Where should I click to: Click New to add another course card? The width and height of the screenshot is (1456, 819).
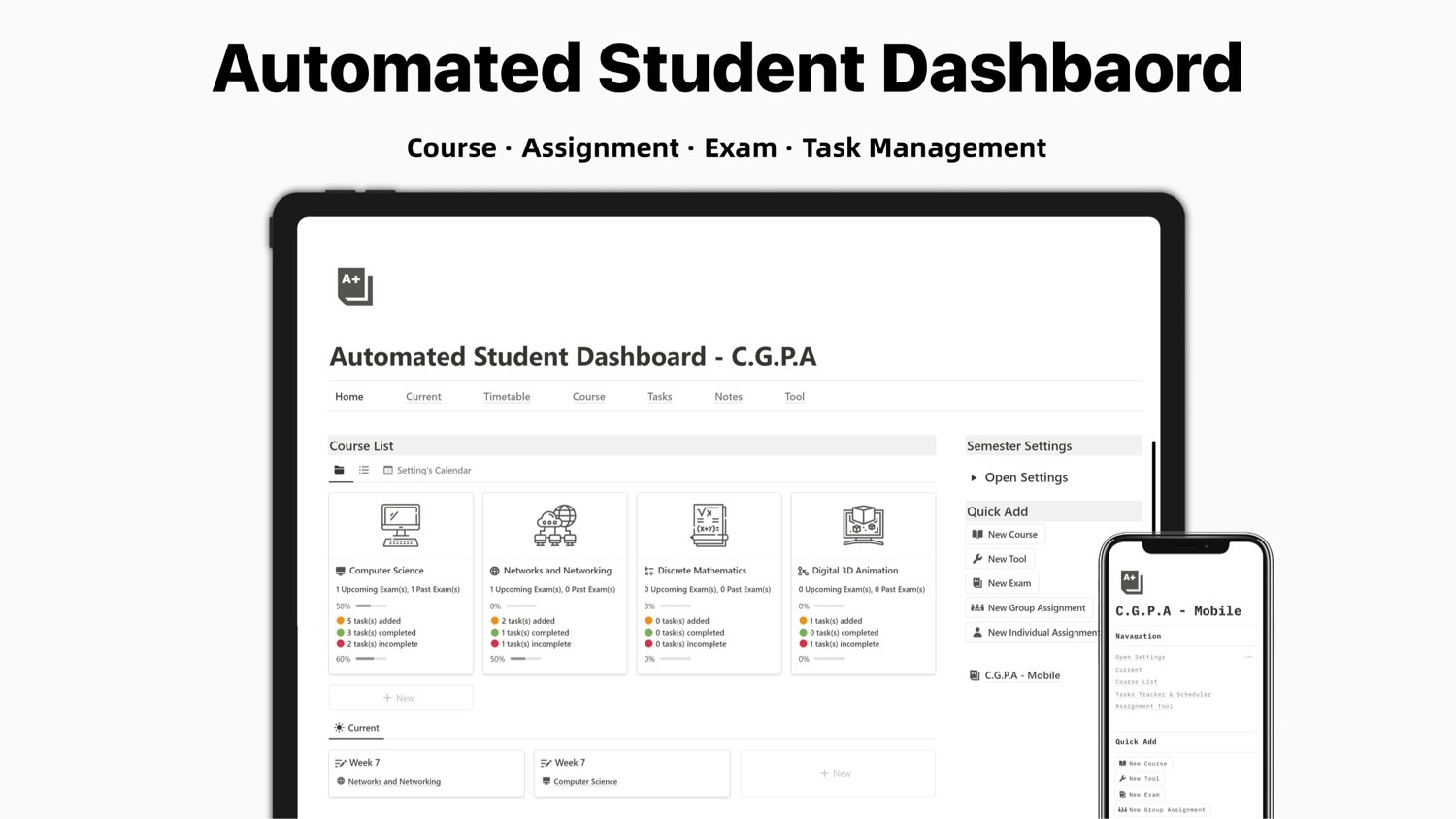click(400, 697)
